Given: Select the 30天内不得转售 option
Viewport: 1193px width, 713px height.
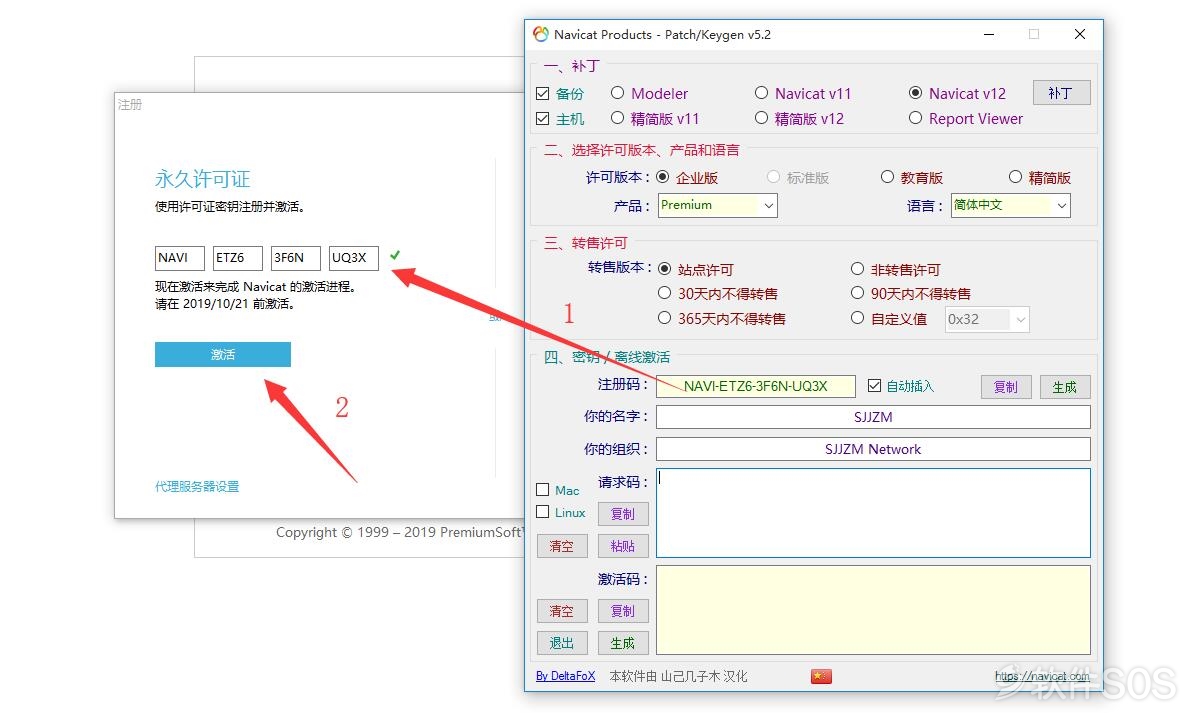Looking at the screenshot, I should point(664,293).
